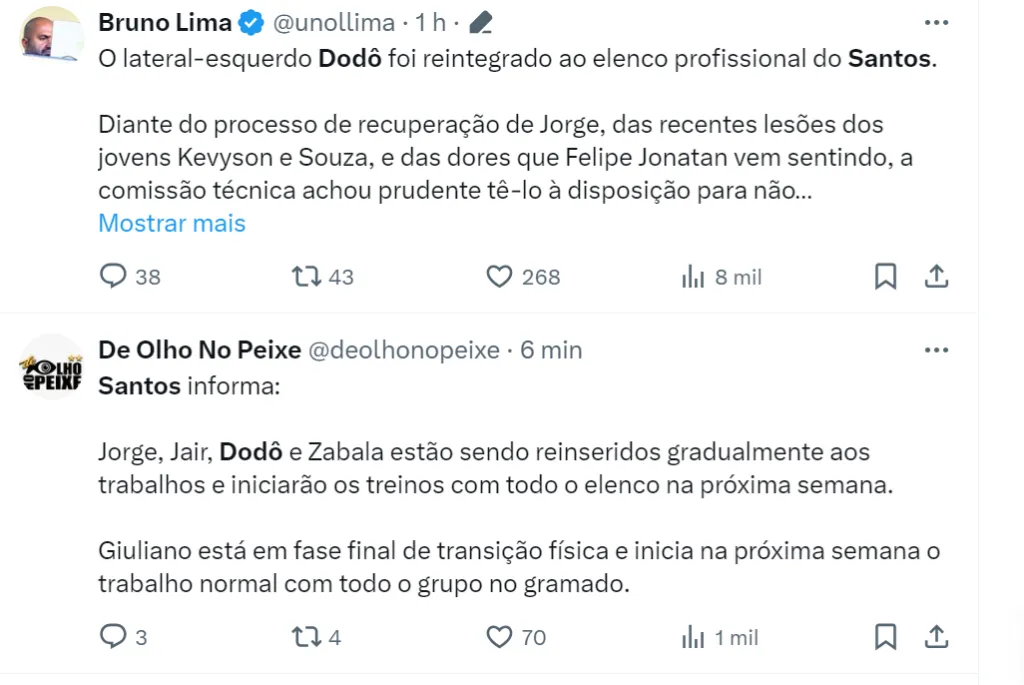This screenshot has height=685, width=1024.
Task: Repost De Olho No Peixe tweet
Action: click(x=304, y=636)
